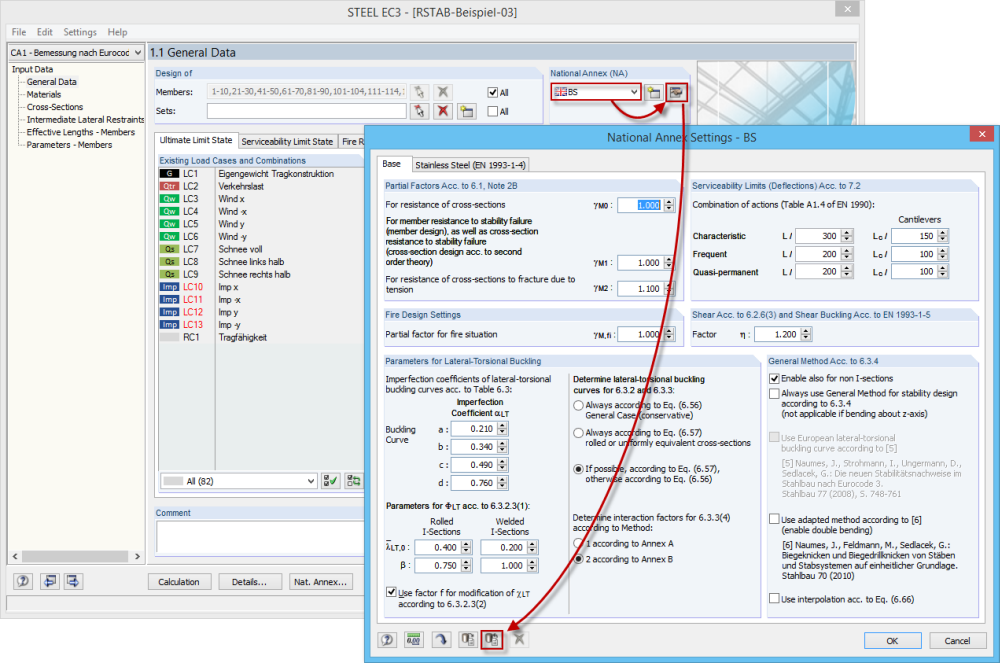The image size is (1000, 663).
Task: Click the select all load cases checkmark icon
Action: [330, 481]
